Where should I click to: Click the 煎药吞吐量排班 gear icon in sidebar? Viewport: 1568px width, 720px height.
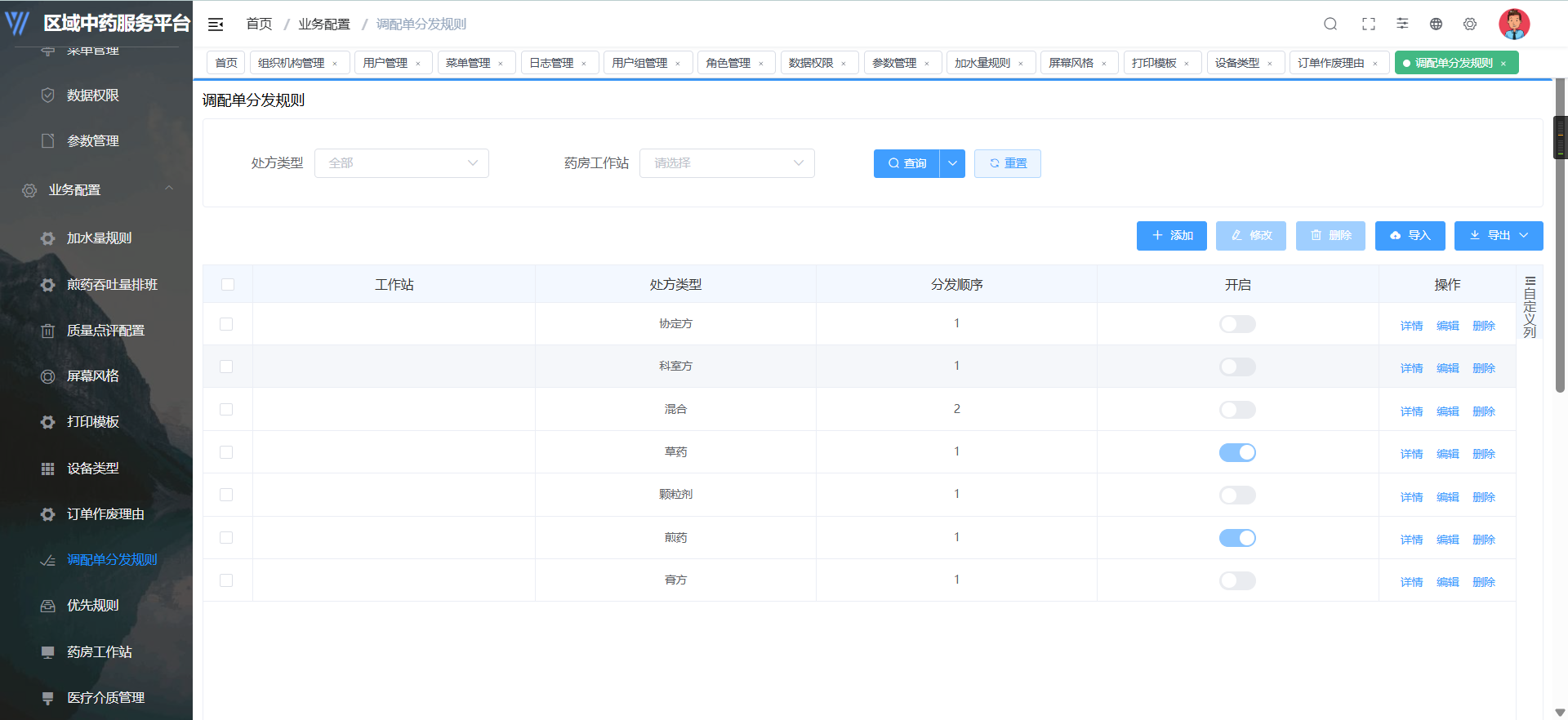point(48,285)
